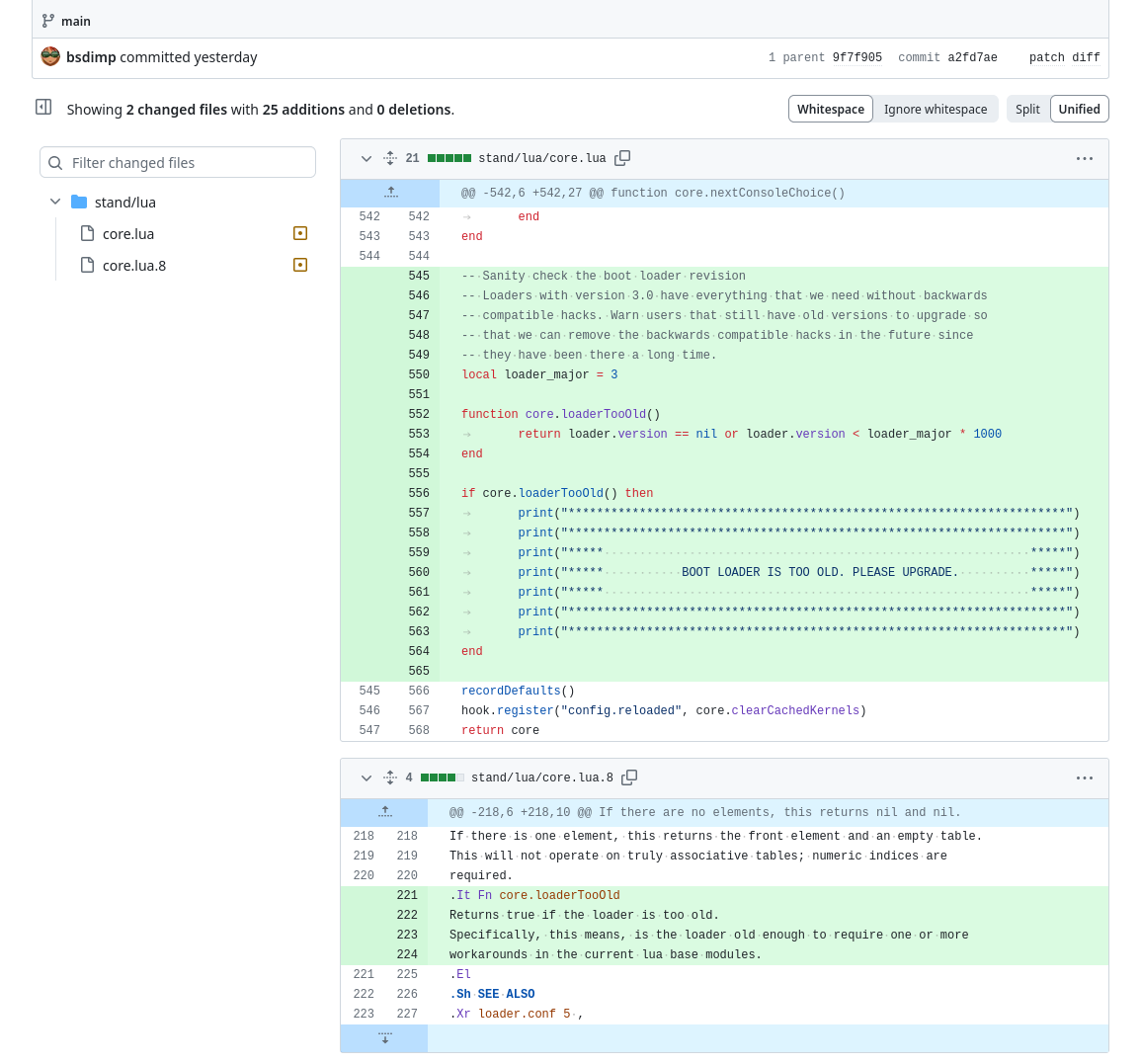Click bsdimp's avatar image
Screen dimensions: 1141x1064
[x=50, y=56]
